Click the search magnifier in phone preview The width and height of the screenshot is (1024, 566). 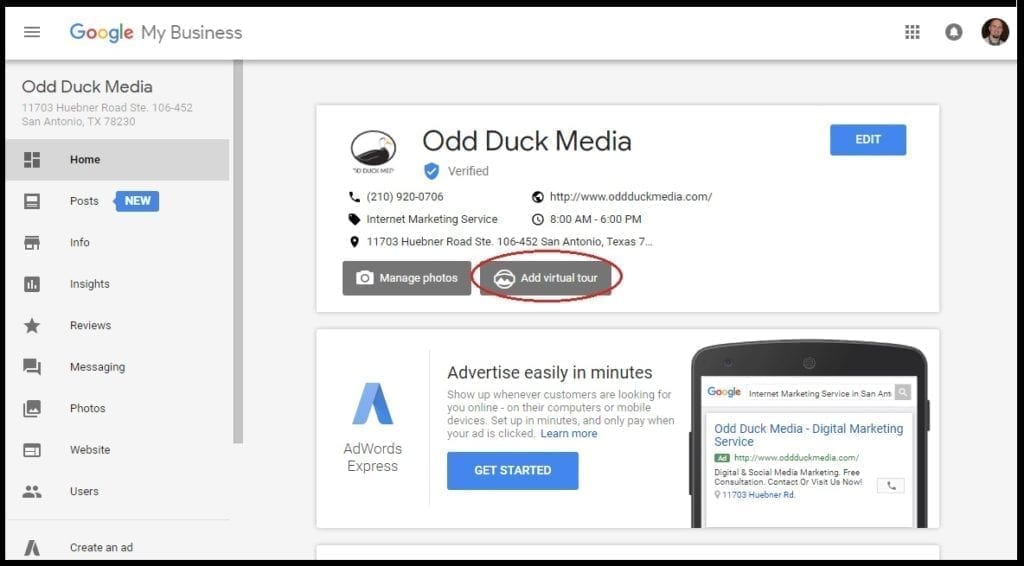tap(903, 392)
